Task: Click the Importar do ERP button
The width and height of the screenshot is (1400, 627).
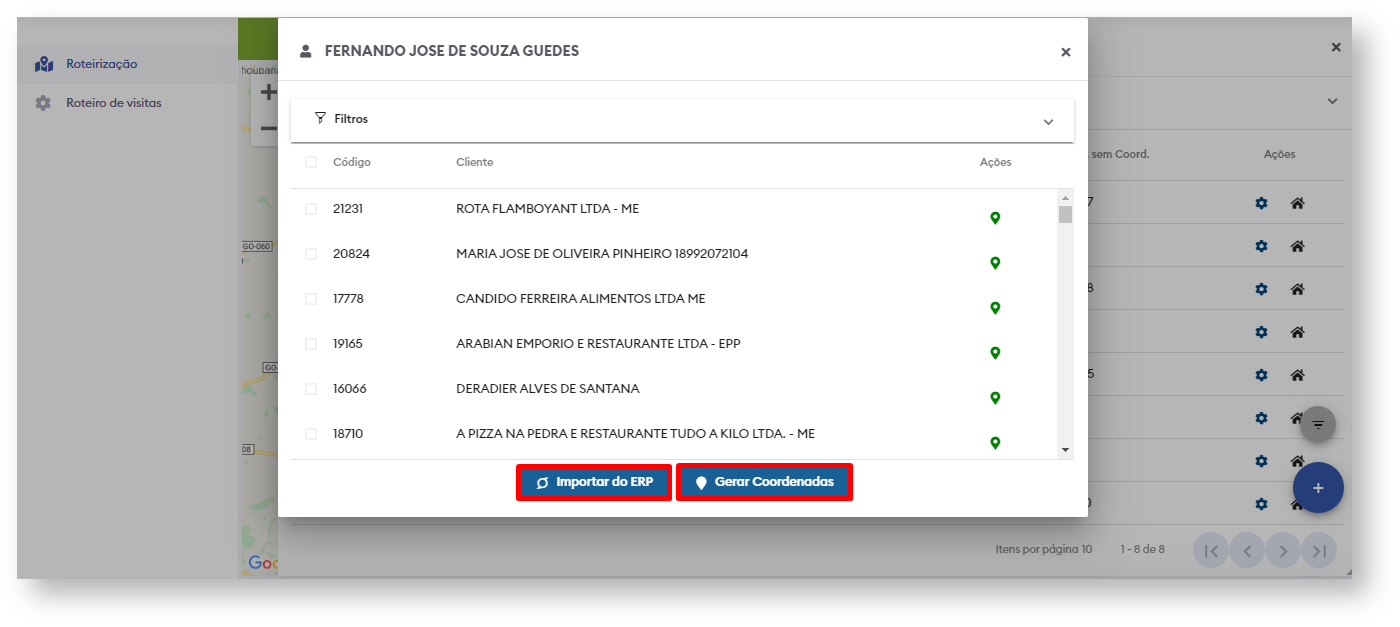Action: coord(594,482)
